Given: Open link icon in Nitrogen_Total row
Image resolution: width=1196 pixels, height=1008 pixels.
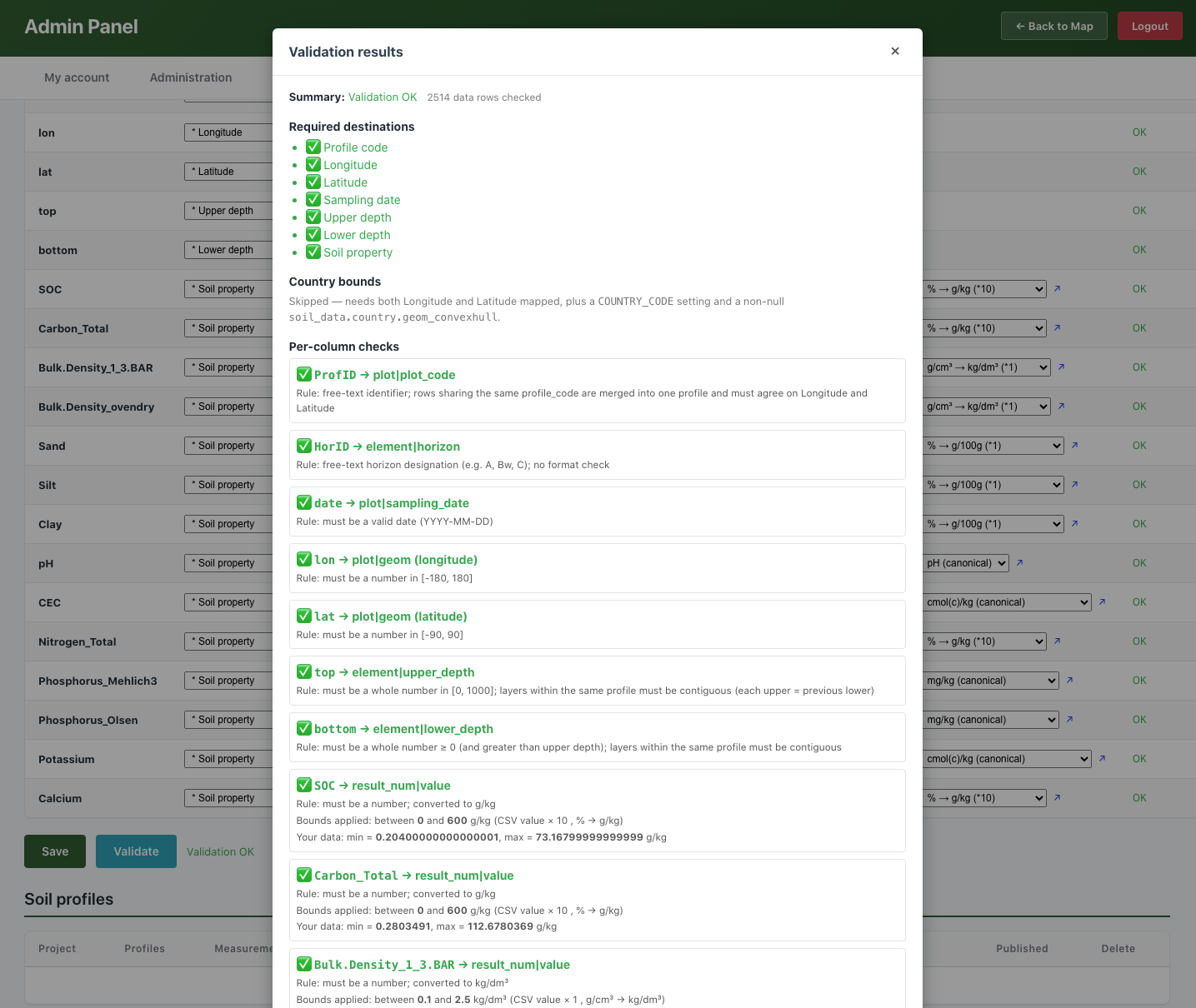Looking at the screenshot, I should coord(1057,641).
